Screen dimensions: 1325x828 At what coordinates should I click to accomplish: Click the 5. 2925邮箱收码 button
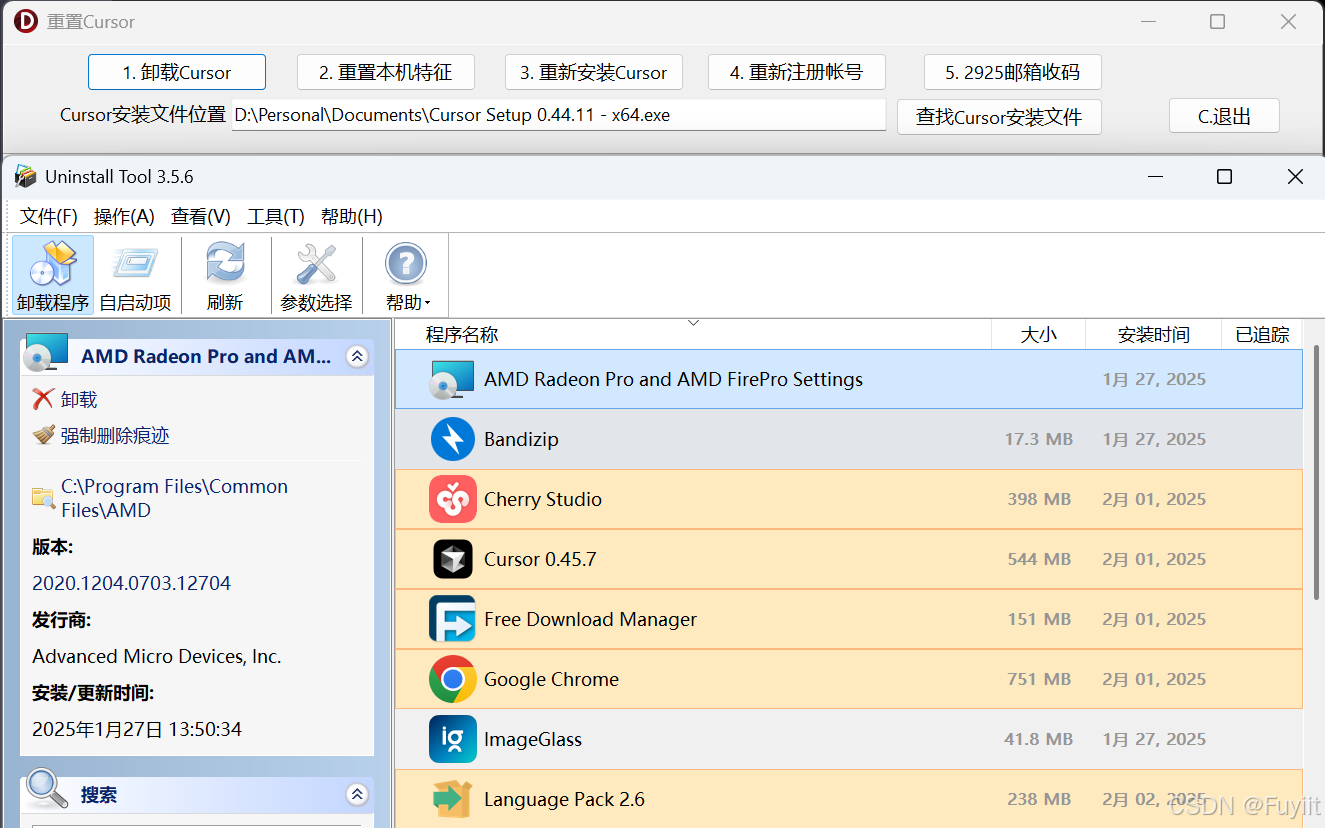click(1012, 72)
